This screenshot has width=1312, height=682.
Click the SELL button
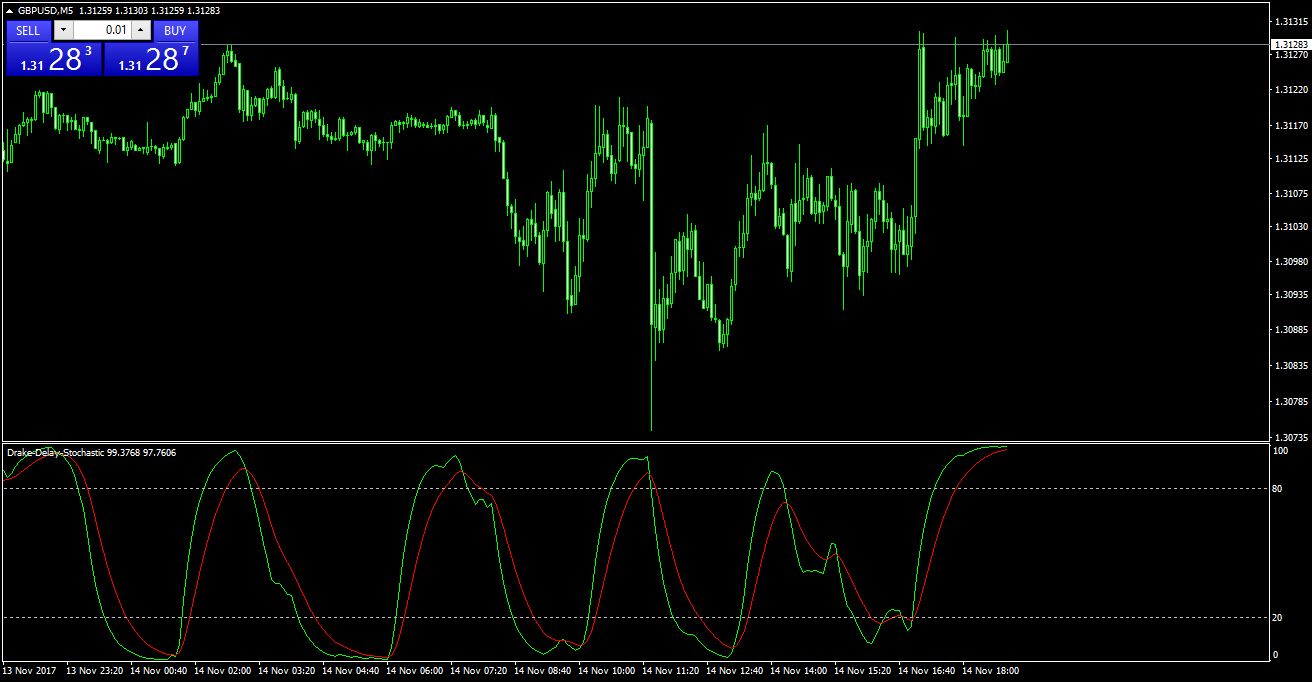29,30
